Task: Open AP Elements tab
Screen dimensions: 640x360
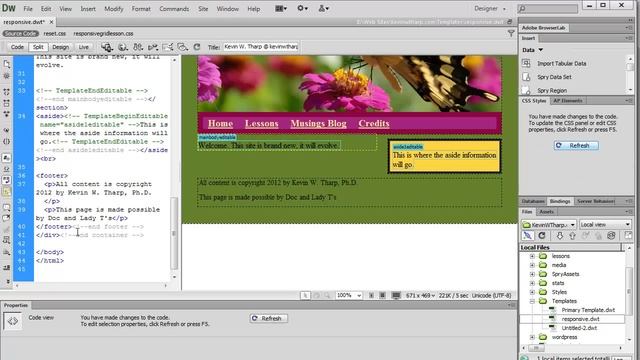Action: click(x=568, y=100)
